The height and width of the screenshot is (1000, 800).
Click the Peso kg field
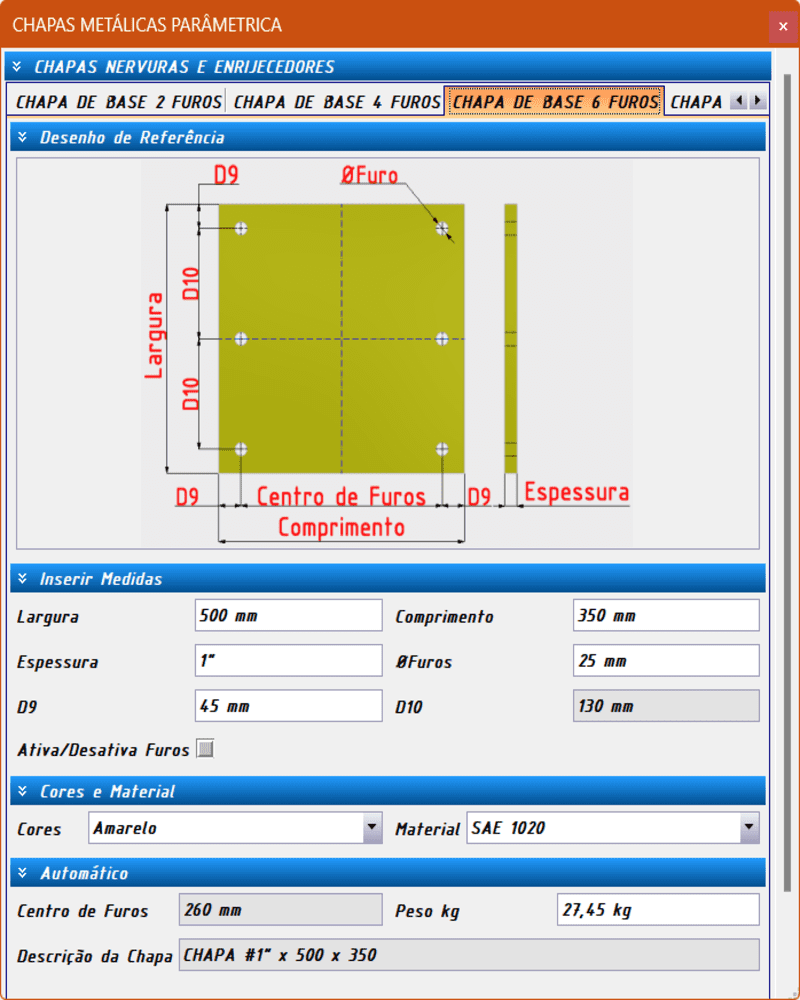(658, 910)
